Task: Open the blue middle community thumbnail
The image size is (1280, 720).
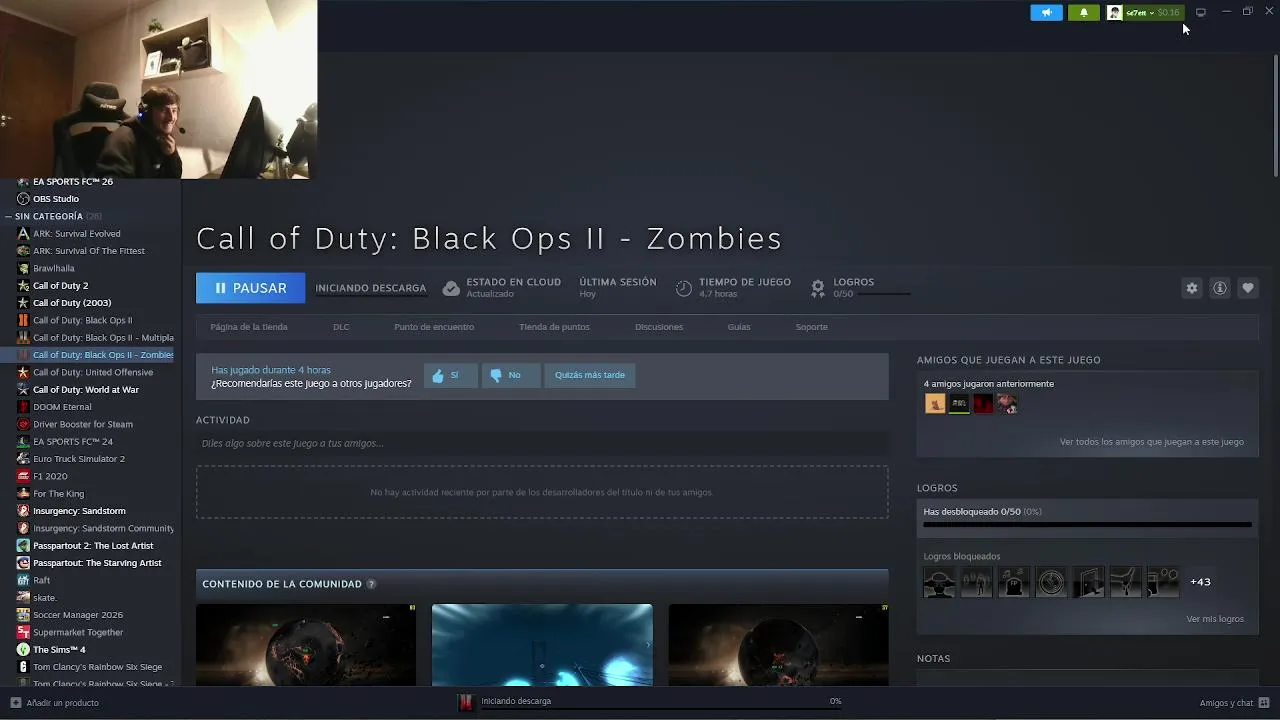Action: [x=542, y=645]
